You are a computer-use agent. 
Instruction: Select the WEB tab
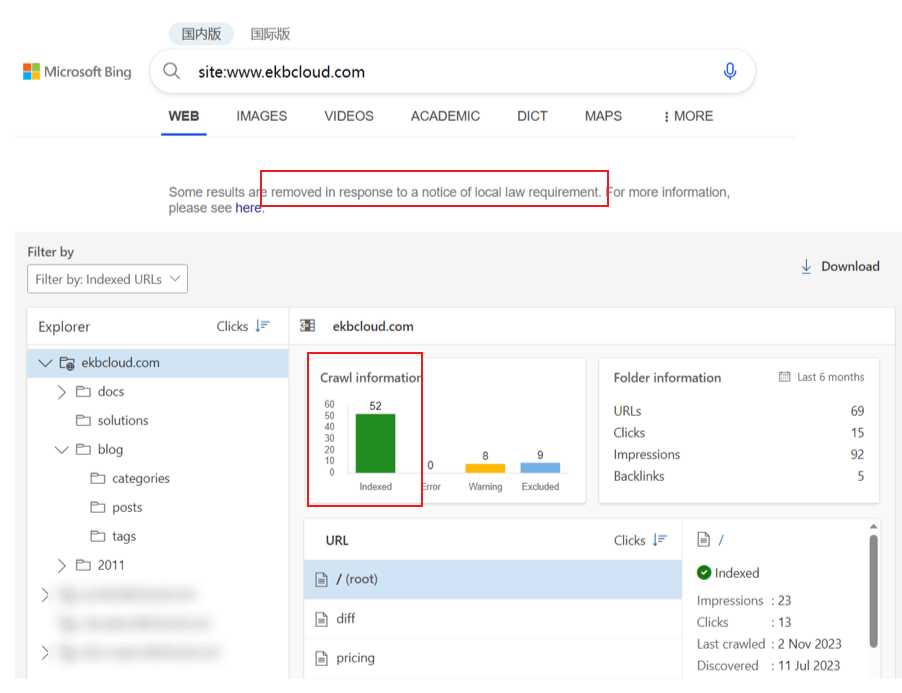(x=184, y=116)
